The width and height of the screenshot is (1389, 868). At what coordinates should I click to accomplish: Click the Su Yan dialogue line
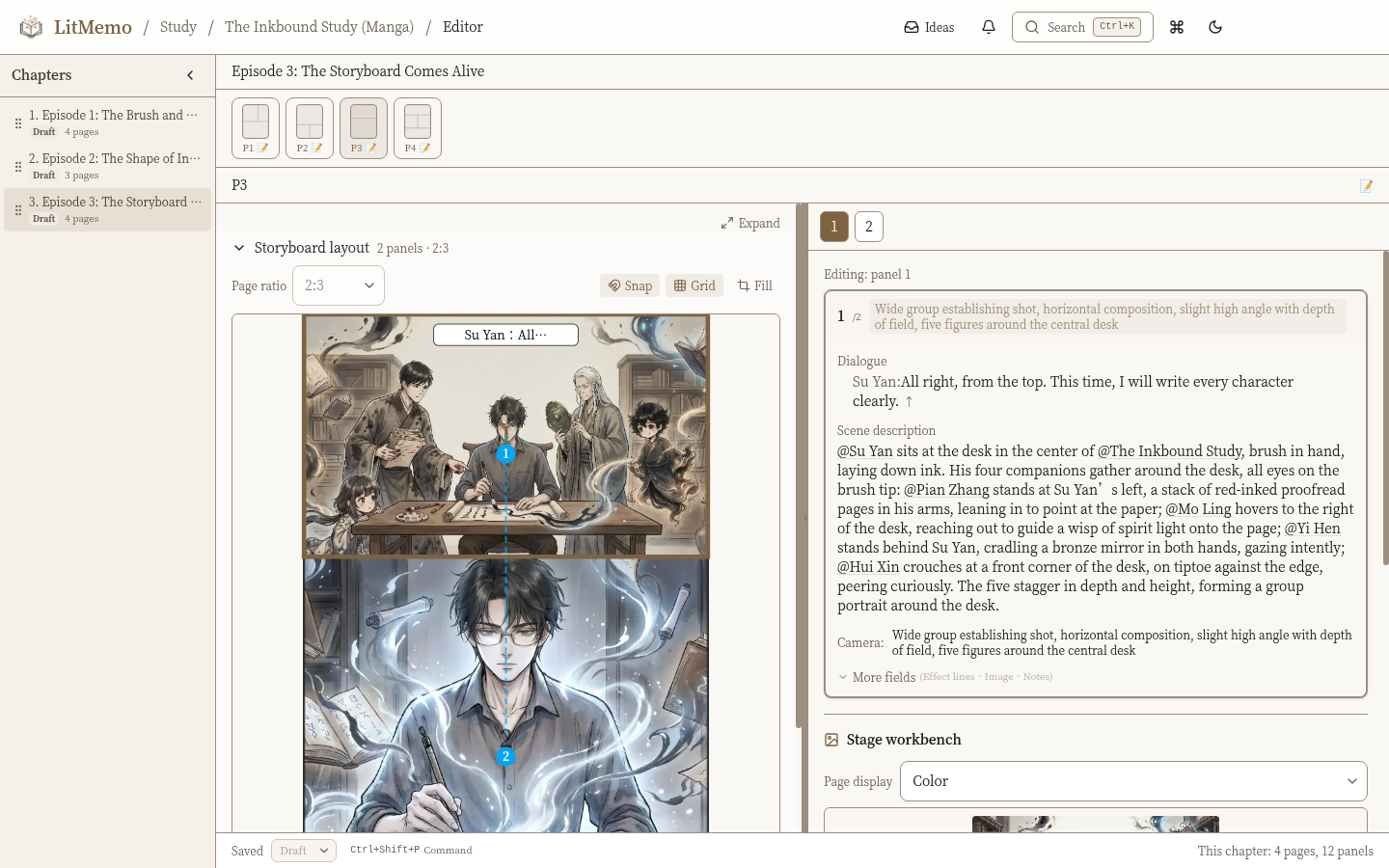click(x=1073, y=392)
